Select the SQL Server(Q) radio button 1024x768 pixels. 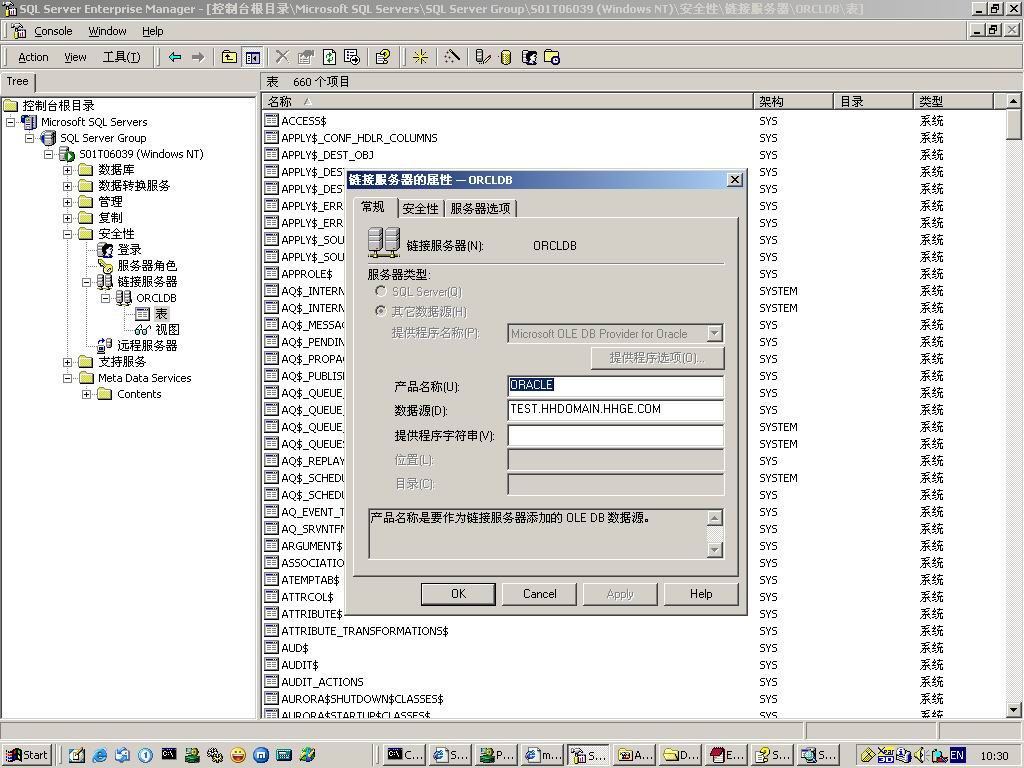[381, 291]
